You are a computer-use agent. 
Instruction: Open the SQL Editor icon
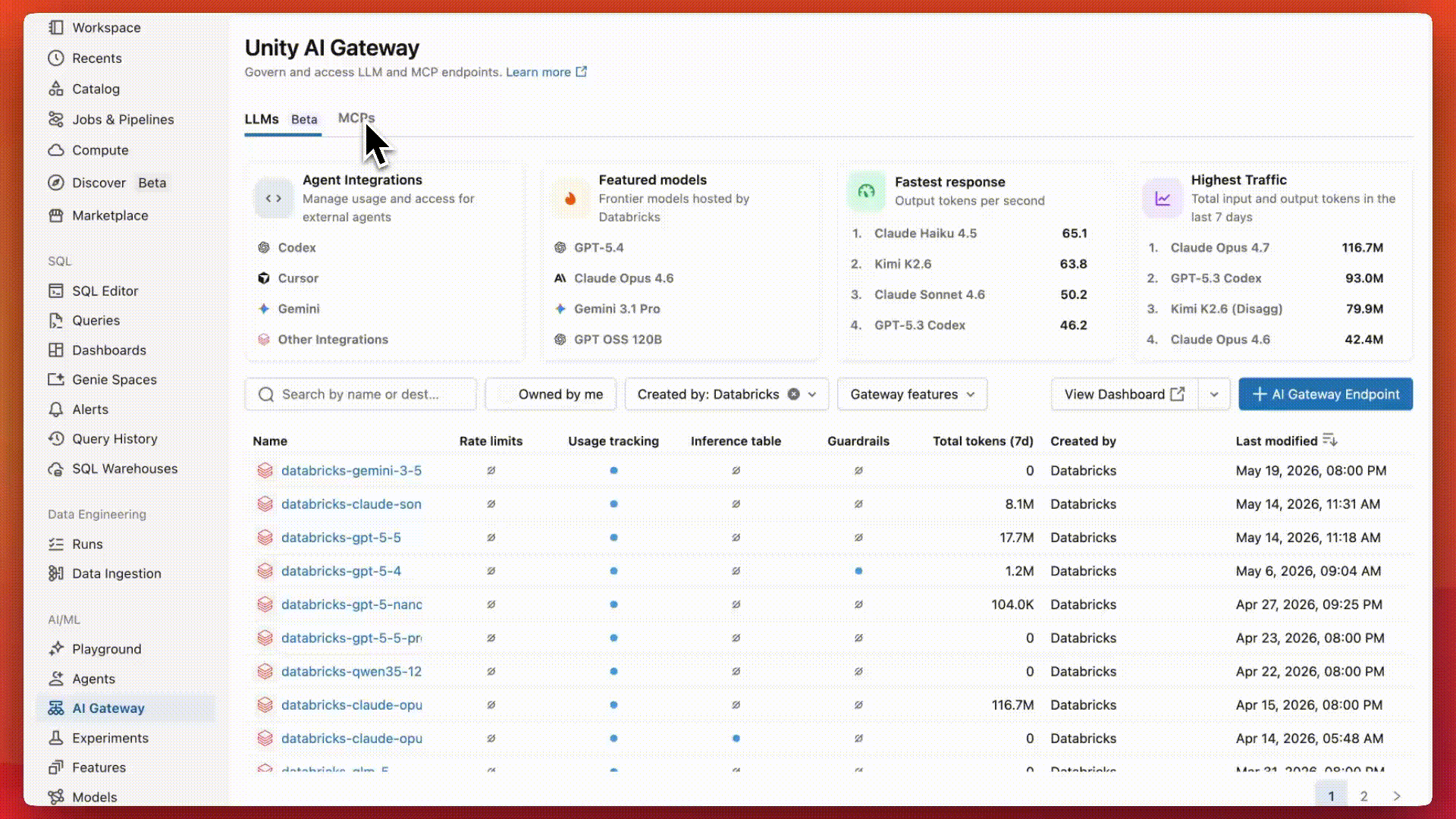pyautogui.click(x=55, y=290)
